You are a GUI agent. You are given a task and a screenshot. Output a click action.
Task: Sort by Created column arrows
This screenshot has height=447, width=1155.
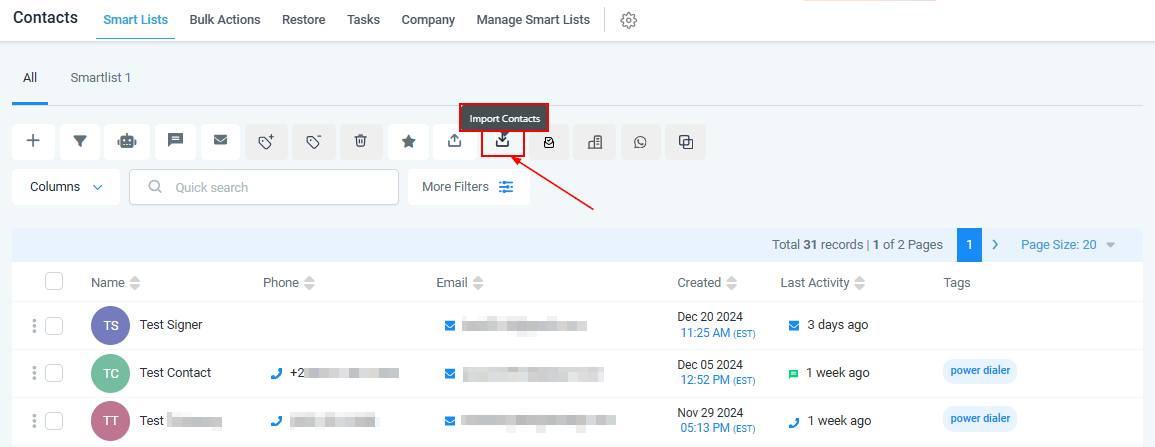point(731,283)
